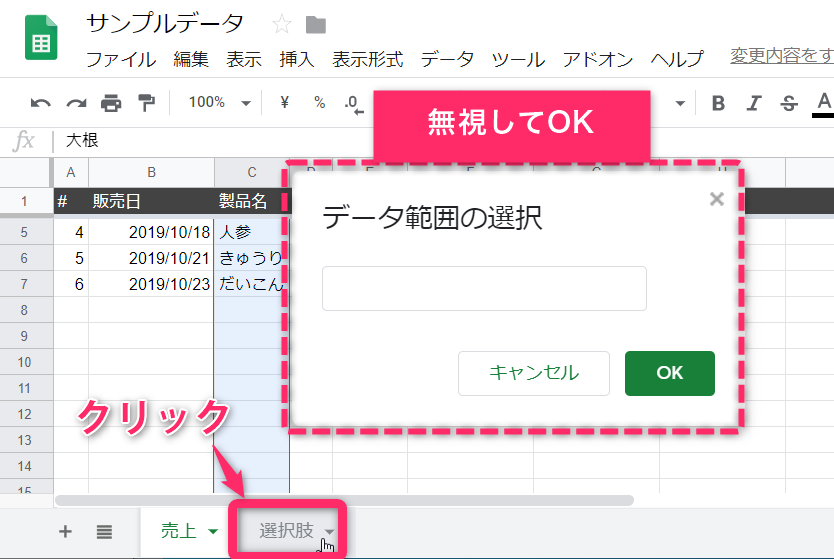This screenshot has height=559, width=834.
Task: Focus the data range input field
Action: coord(484,288)
